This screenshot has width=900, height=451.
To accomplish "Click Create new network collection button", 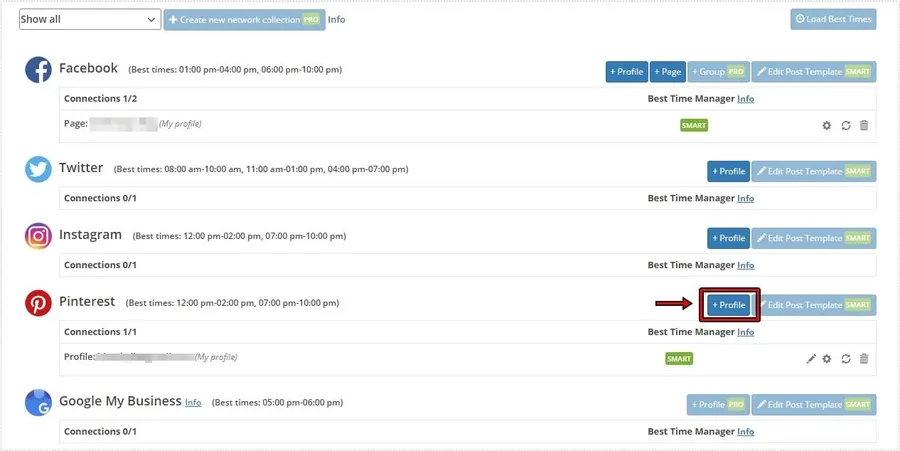I will [x=244, y=19].
